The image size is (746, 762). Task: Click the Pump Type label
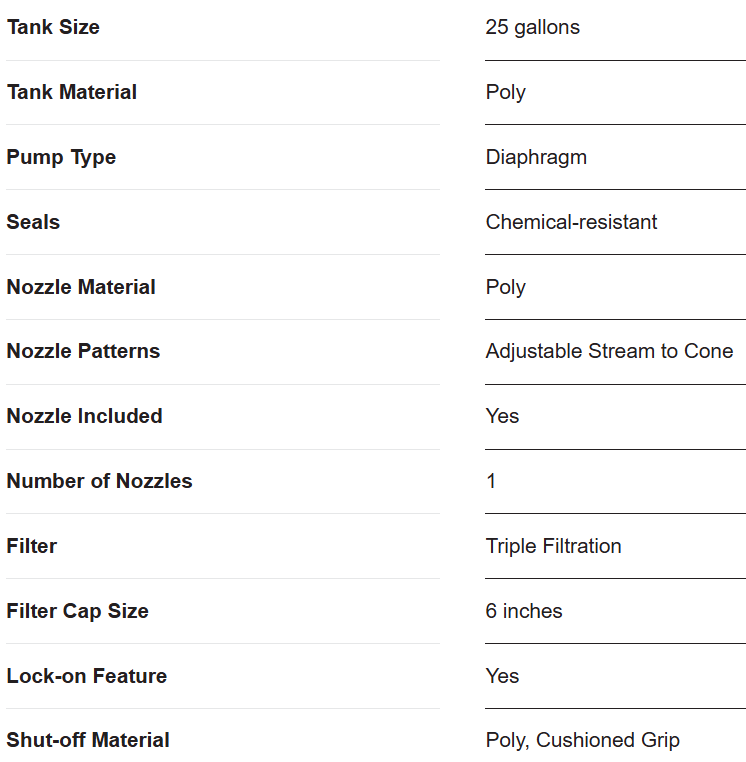tap(61, 157)
